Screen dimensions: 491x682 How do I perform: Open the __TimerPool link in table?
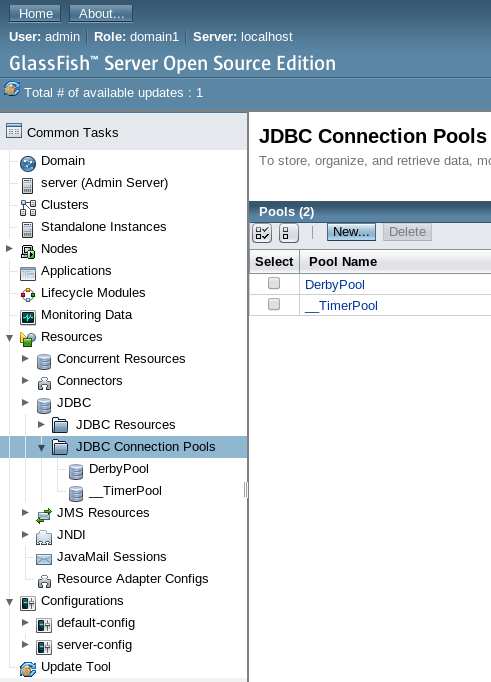click(341, 306)
